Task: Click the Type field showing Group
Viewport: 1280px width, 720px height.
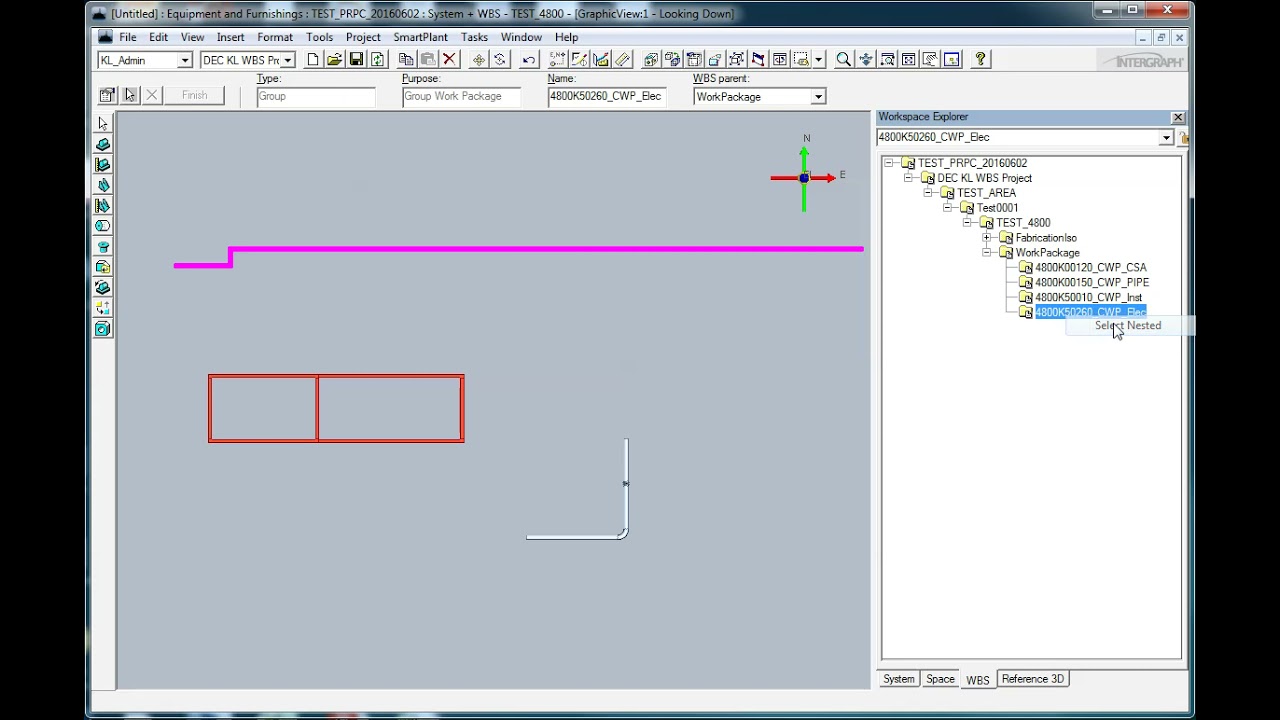Action: click(316, 97)
